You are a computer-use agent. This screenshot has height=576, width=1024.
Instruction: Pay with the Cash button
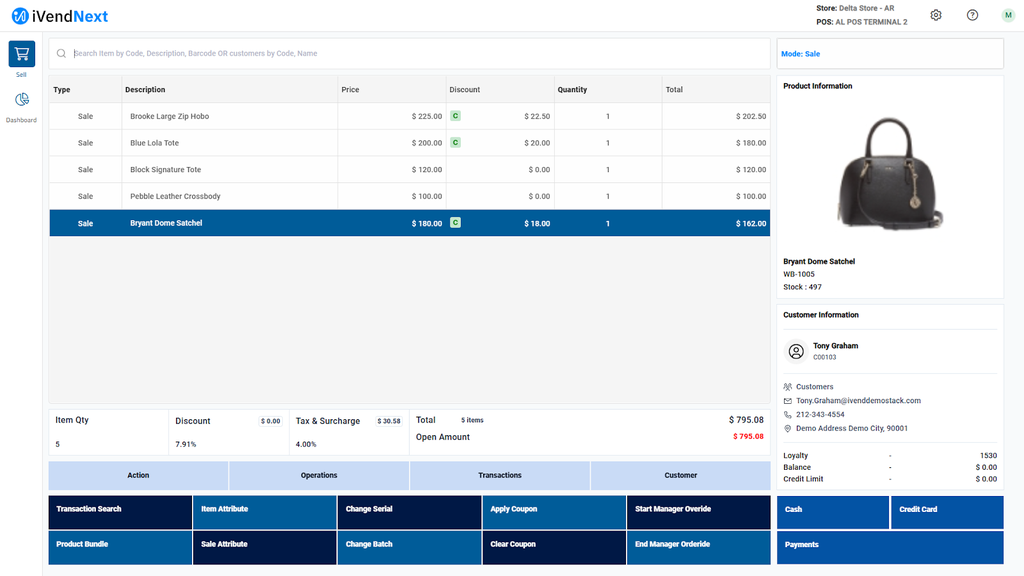pyautogui.click(x=832, y=510)
